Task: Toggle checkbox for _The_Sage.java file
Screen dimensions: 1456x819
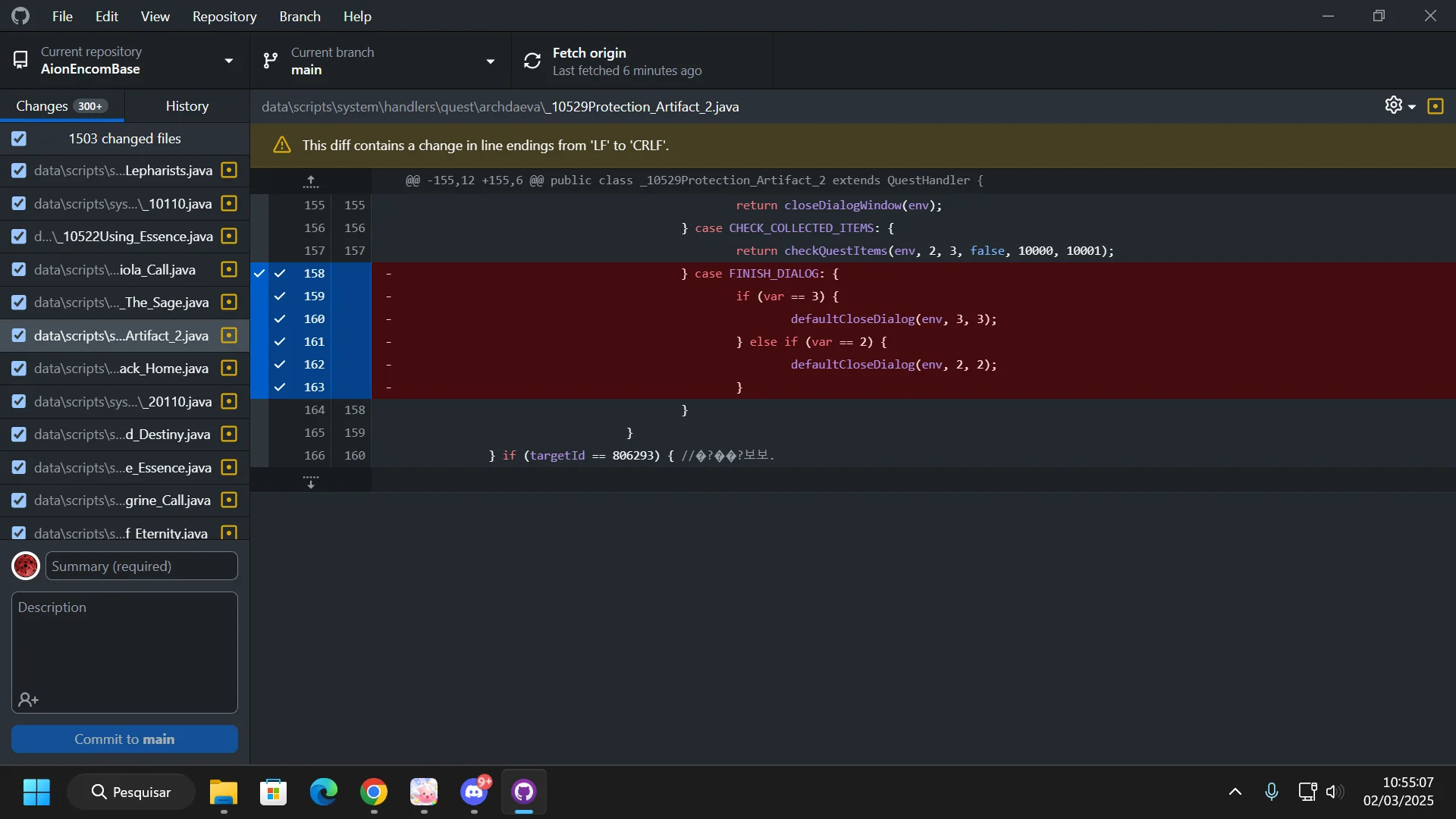Action: (19, 302)
